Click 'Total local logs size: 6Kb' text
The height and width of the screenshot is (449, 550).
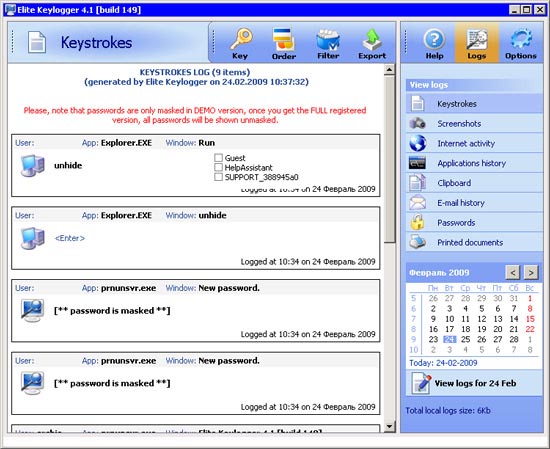point(448,410)
